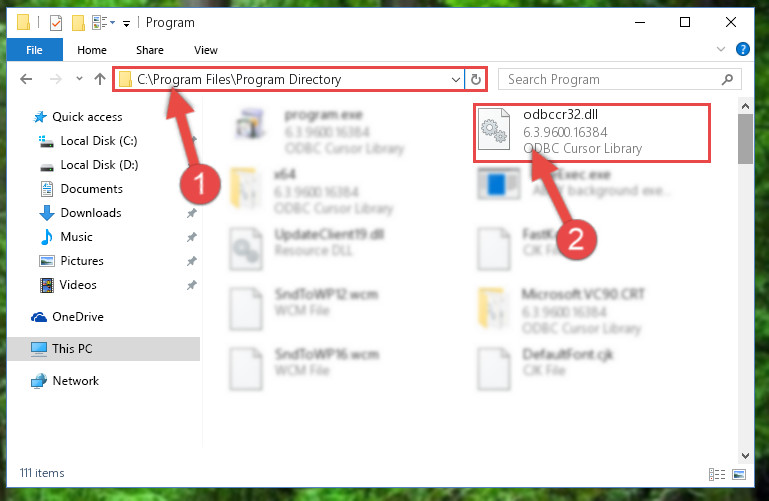Click the Properties checkmark icon in title bar

(x=56, y=23)
